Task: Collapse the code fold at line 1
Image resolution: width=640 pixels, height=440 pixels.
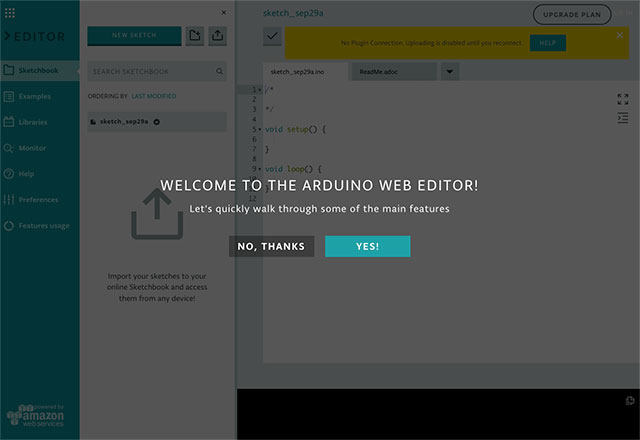Action: (x=260, y=90)
